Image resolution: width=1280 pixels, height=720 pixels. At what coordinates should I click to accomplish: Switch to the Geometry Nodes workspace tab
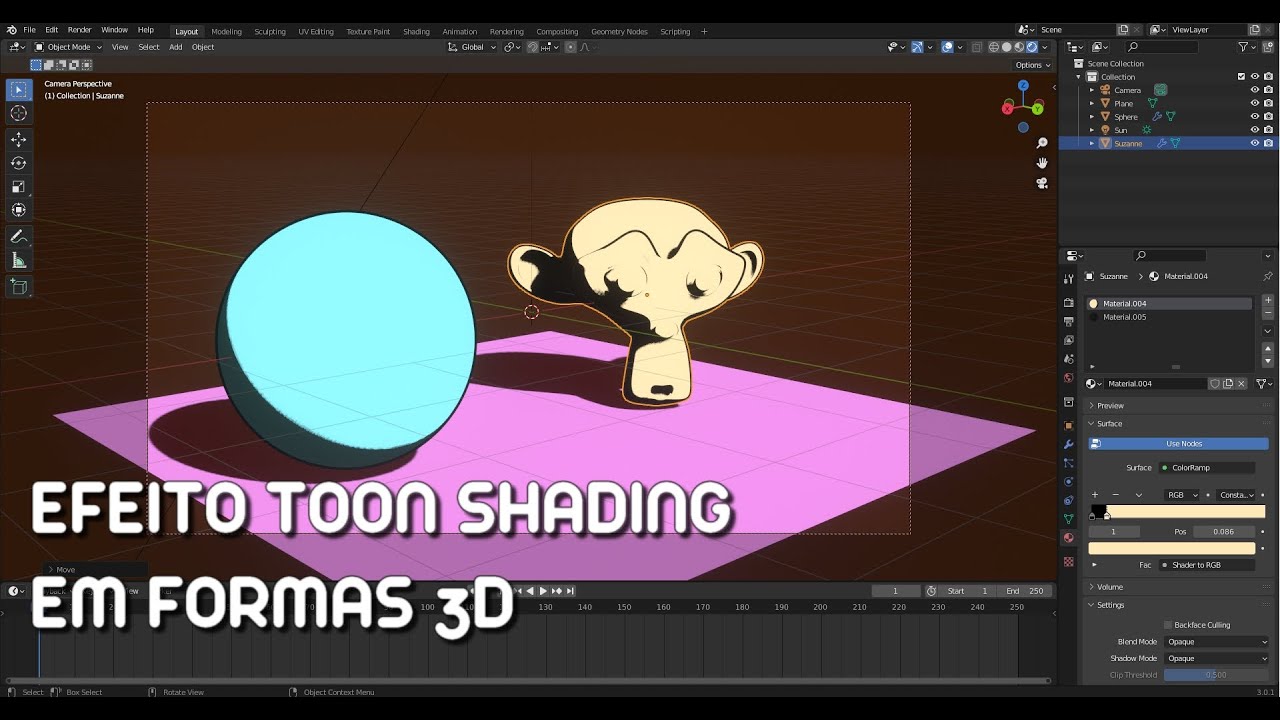[619, 31]
